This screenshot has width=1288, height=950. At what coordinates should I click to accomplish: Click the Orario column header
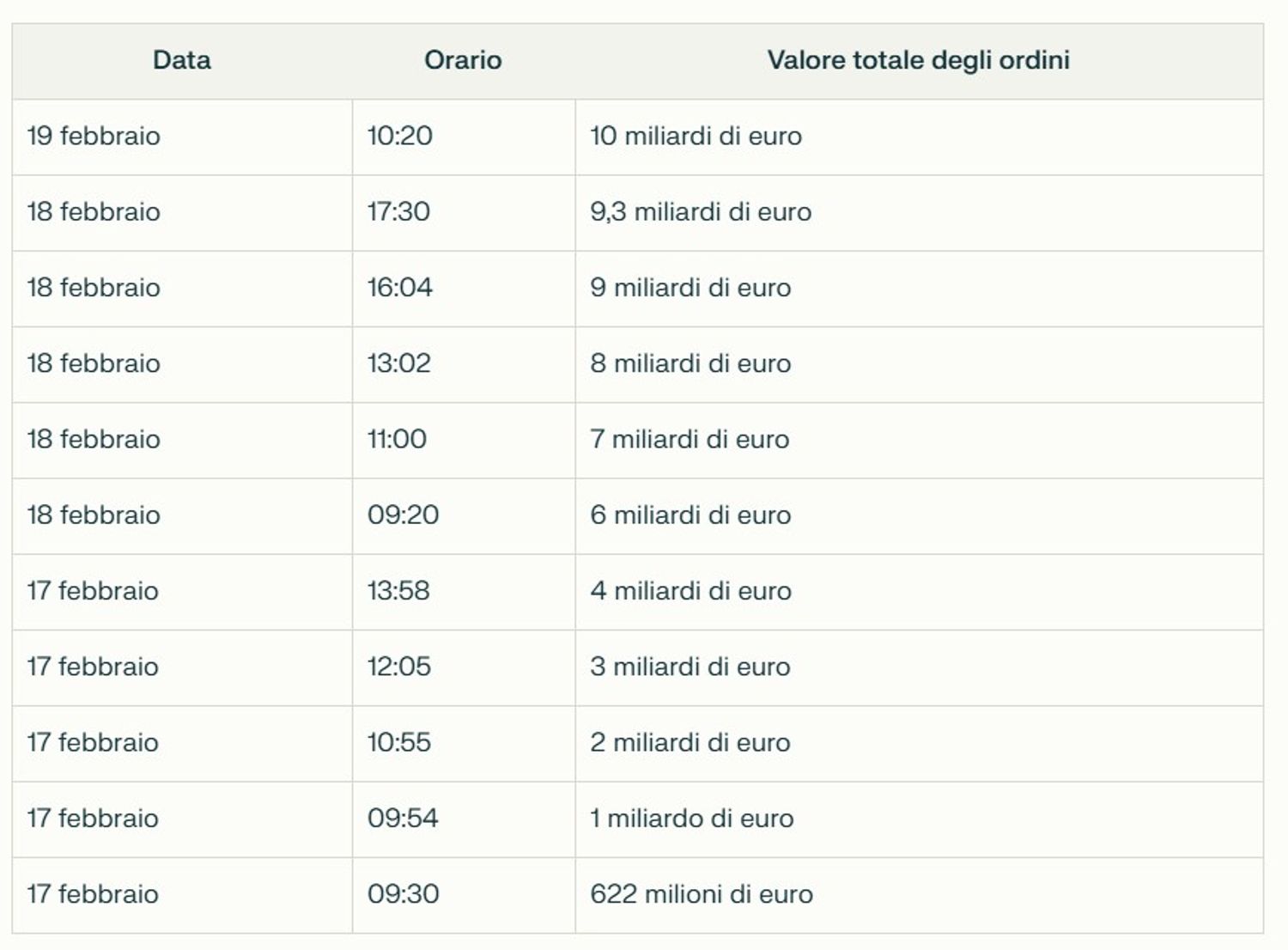click(463, 60)
